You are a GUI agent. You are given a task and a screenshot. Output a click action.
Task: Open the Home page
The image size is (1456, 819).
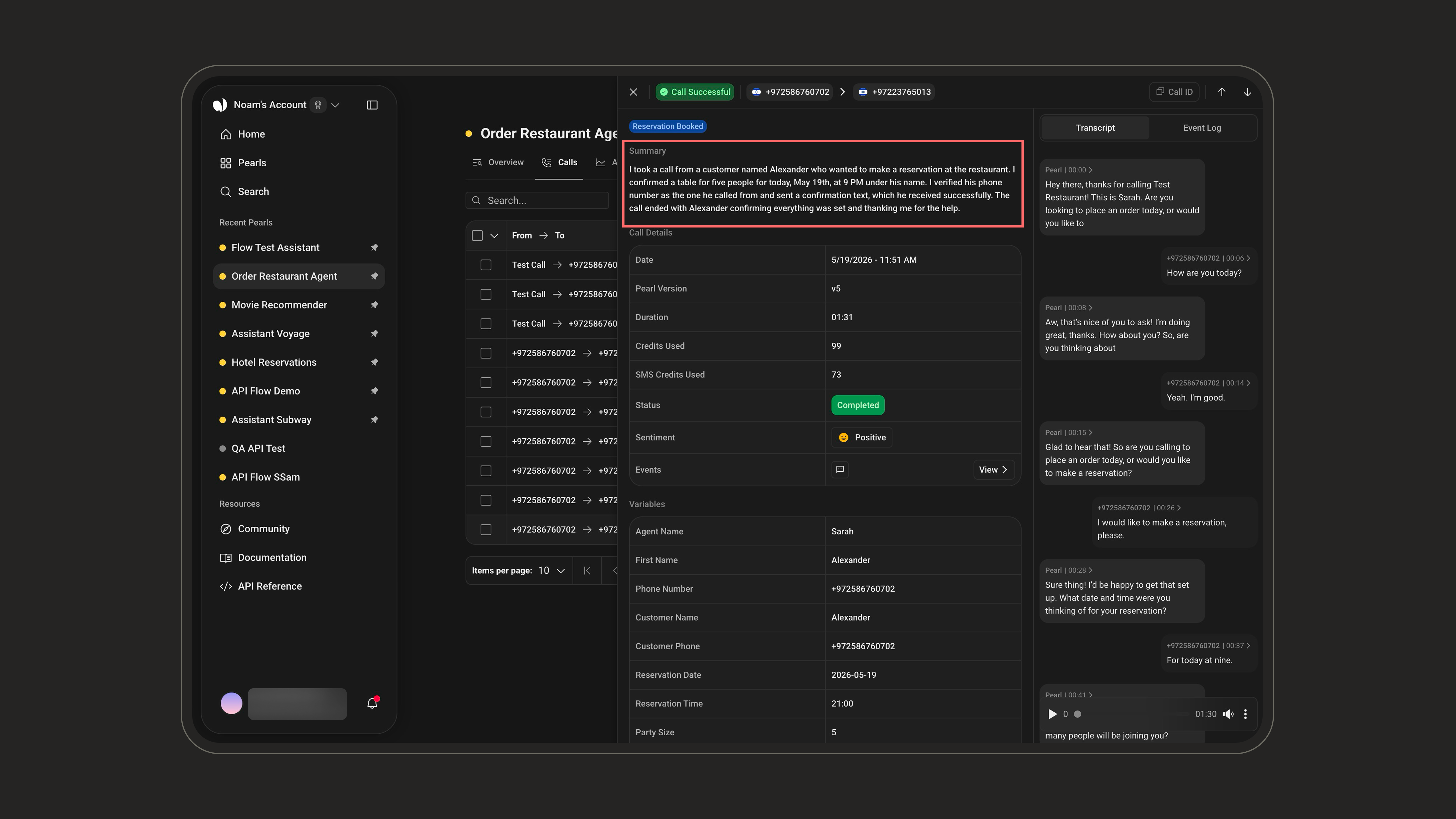299,134
